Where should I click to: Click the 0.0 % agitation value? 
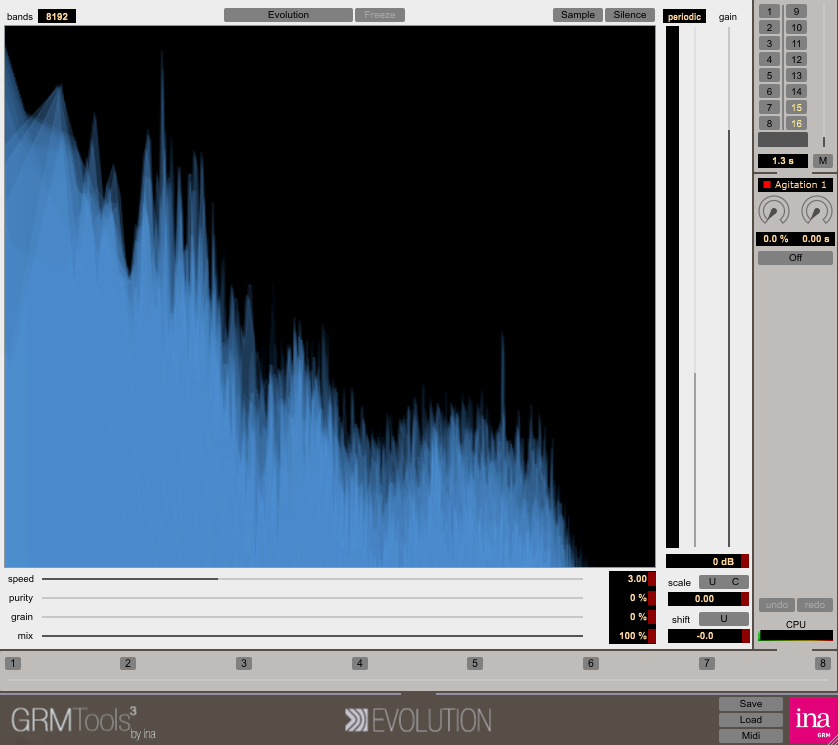(x=775, y=239)
